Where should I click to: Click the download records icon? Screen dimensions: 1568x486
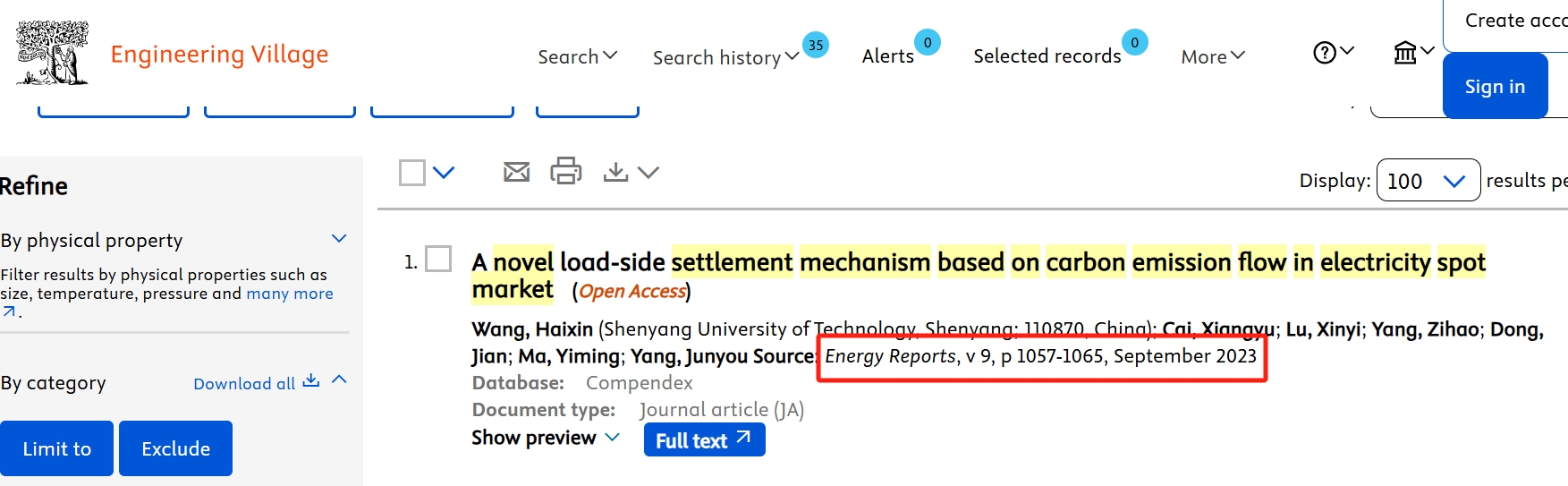tap(615, 172)
